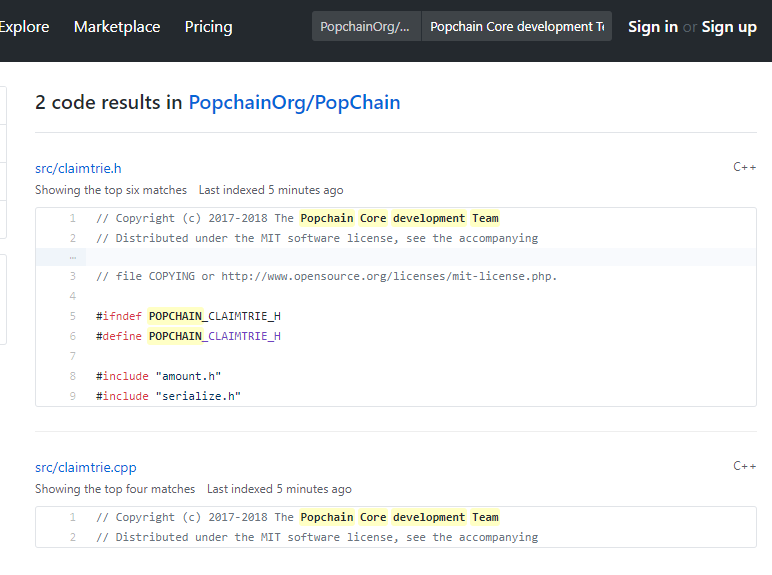The width and height of the screenshot is (772, 575).
Task: Click the Copyright line in claimtrie.cpp
Action: point(297,517)
